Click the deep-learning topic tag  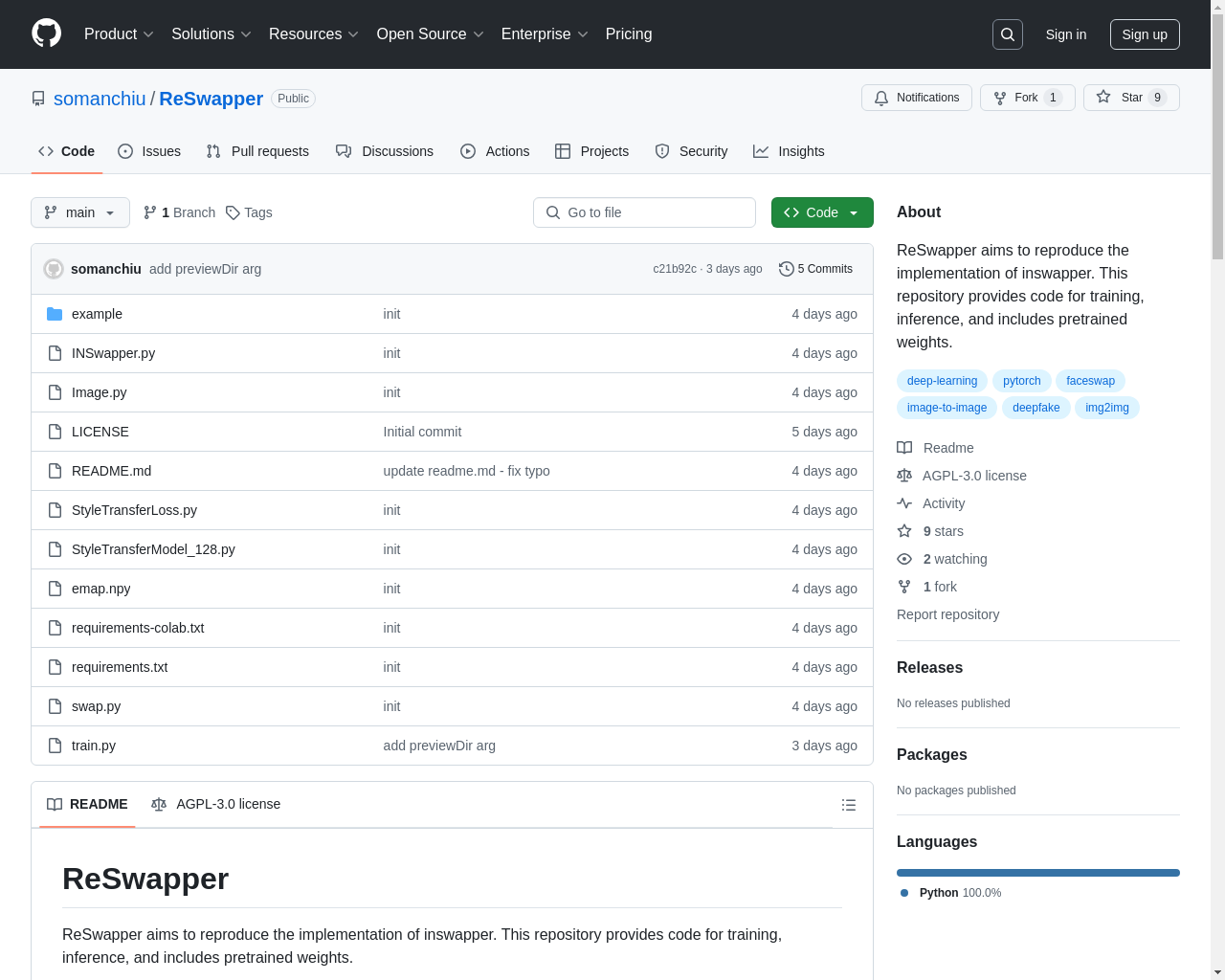click(942, 381)
